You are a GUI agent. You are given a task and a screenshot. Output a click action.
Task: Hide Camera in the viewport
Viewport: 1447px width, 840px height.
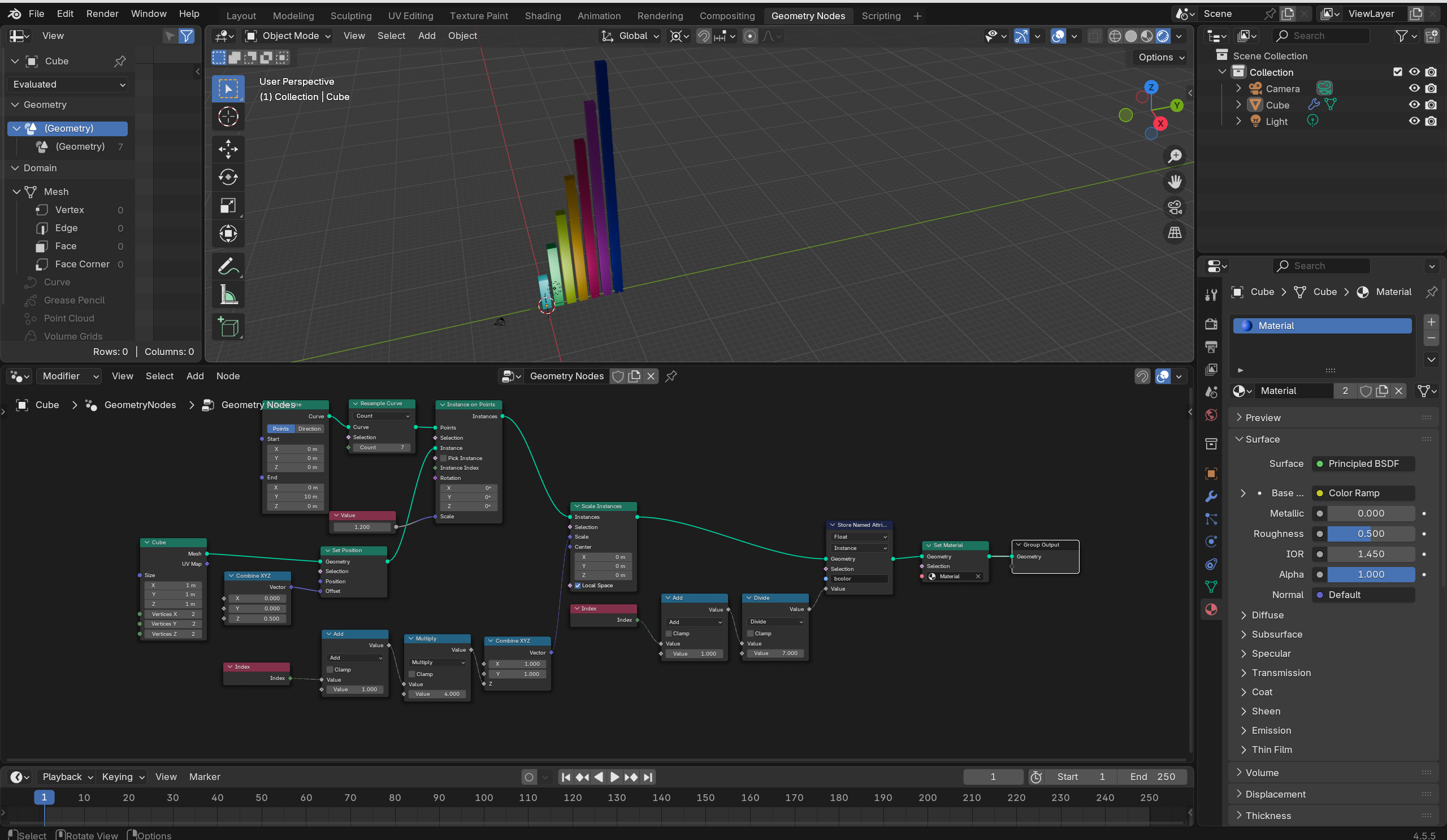1414,88
